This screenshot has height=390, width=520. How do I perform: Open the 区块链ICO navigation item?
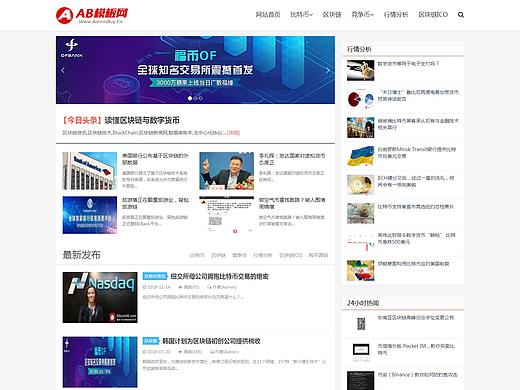(433, 15)
